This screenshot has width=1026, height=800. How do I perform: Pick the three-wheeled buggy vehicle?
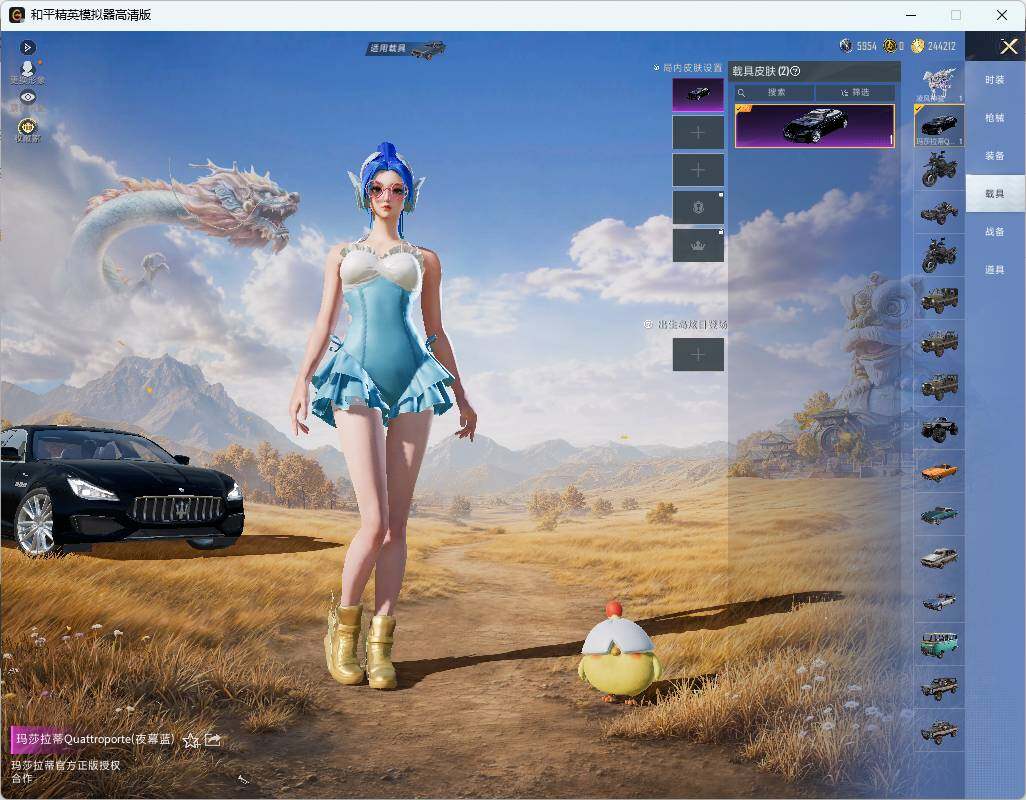tap(939, 212)
